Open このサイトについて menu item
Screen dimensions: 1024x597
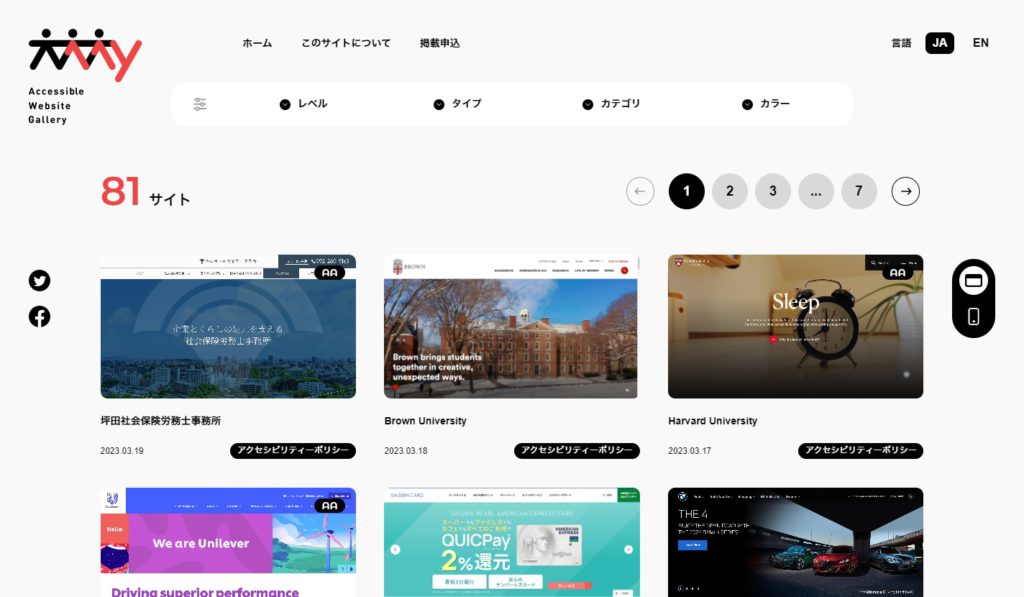(346, 43)
